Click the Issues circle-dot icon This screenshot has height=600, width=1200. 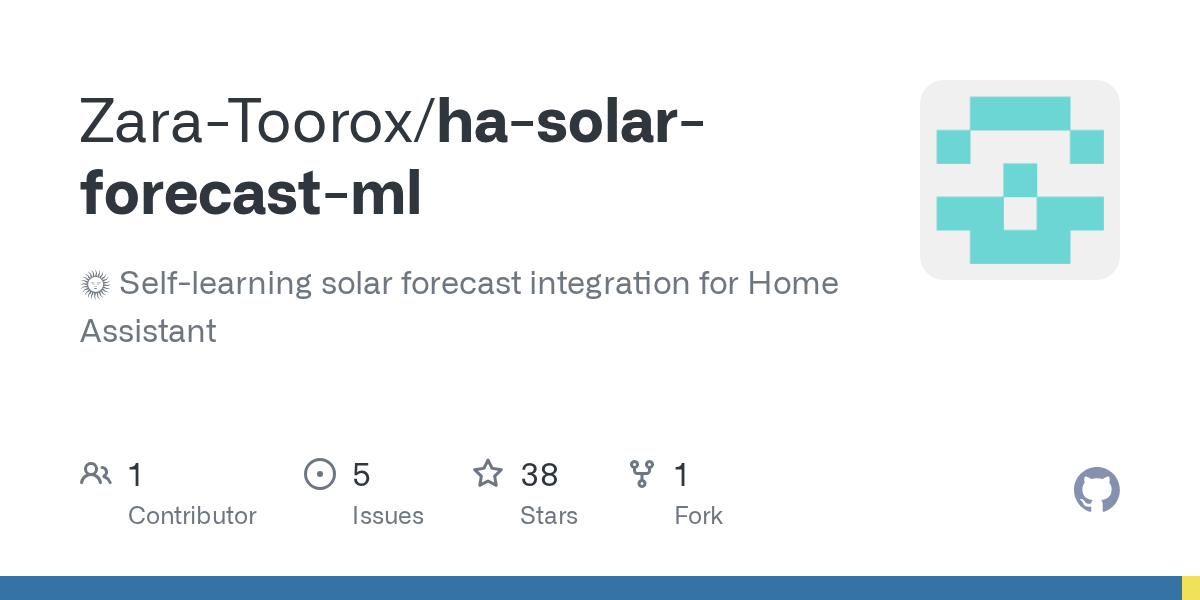[x=319, y=474]
